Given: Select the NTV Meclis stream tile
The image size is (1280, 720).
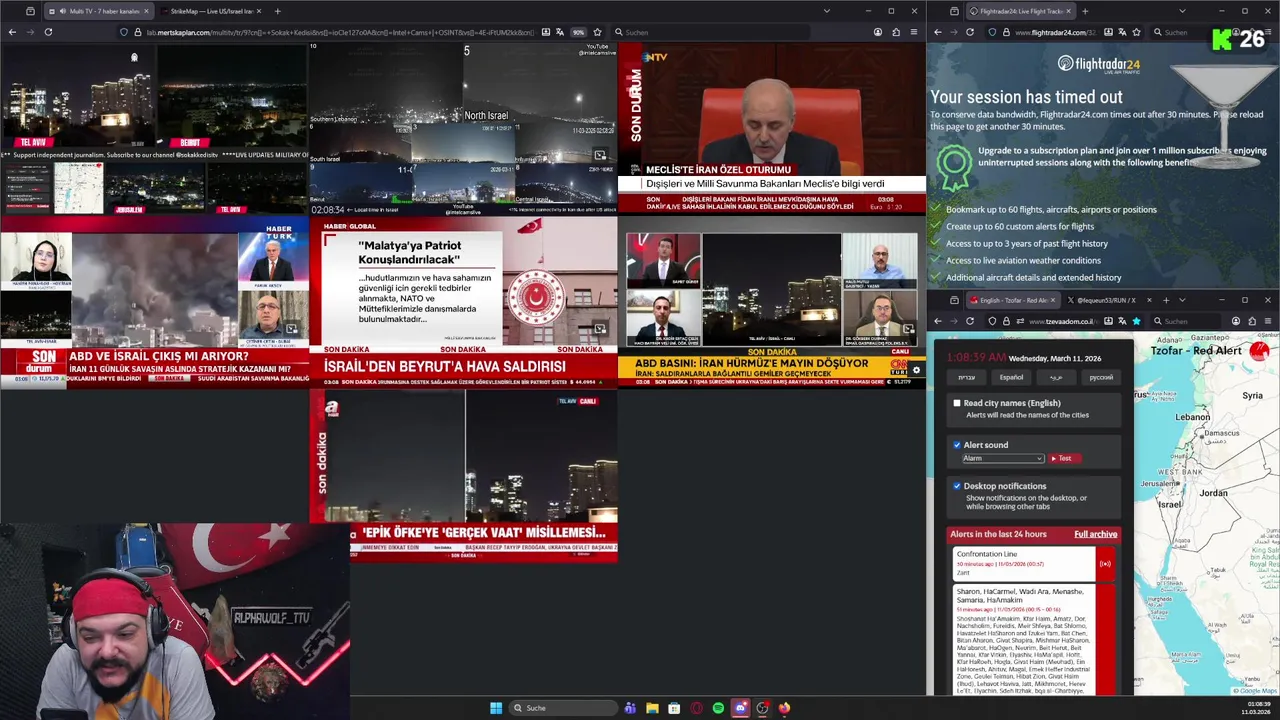Looking at the screenshot, I should (771, 128).
